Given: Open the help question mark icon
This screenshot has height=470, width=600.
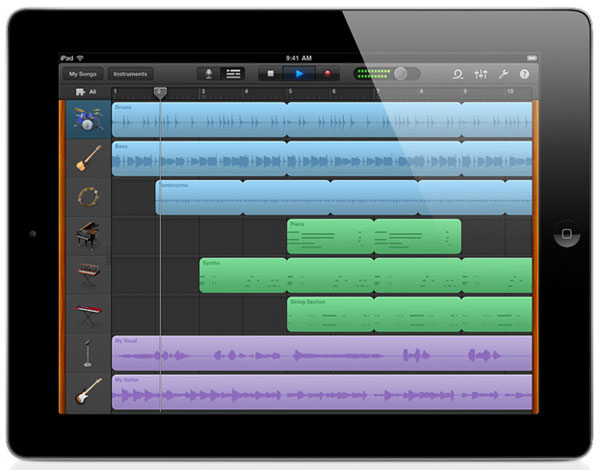Looking at the screenshot, I should click(524, 74).
